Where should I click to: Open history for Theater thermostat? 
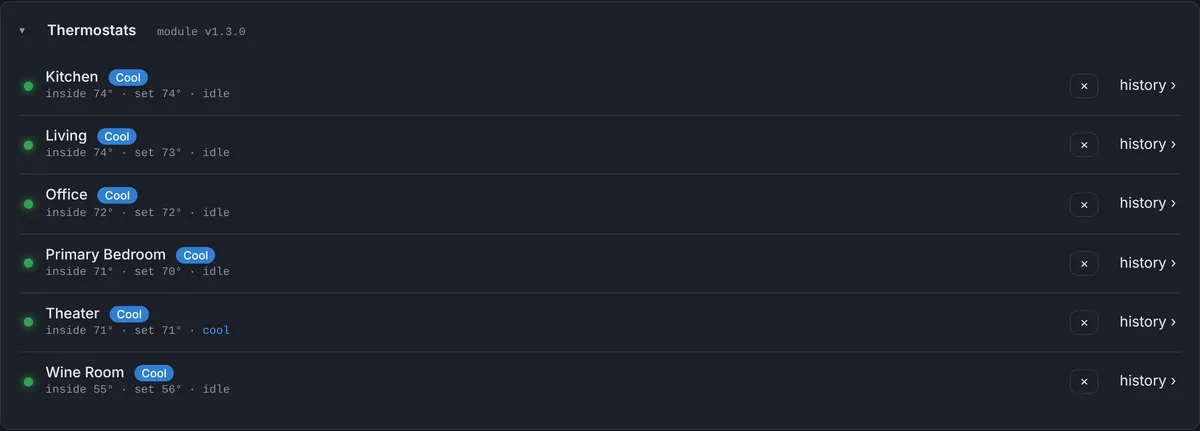click(1148, 322)
